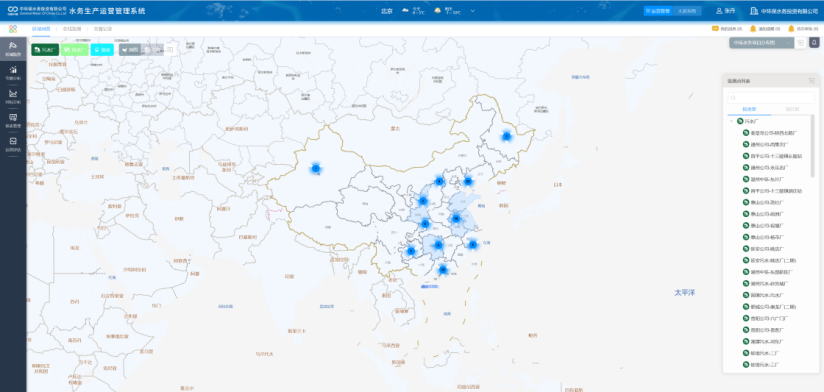Switch to the 在线监测 tab

click(x=72, y=29)
